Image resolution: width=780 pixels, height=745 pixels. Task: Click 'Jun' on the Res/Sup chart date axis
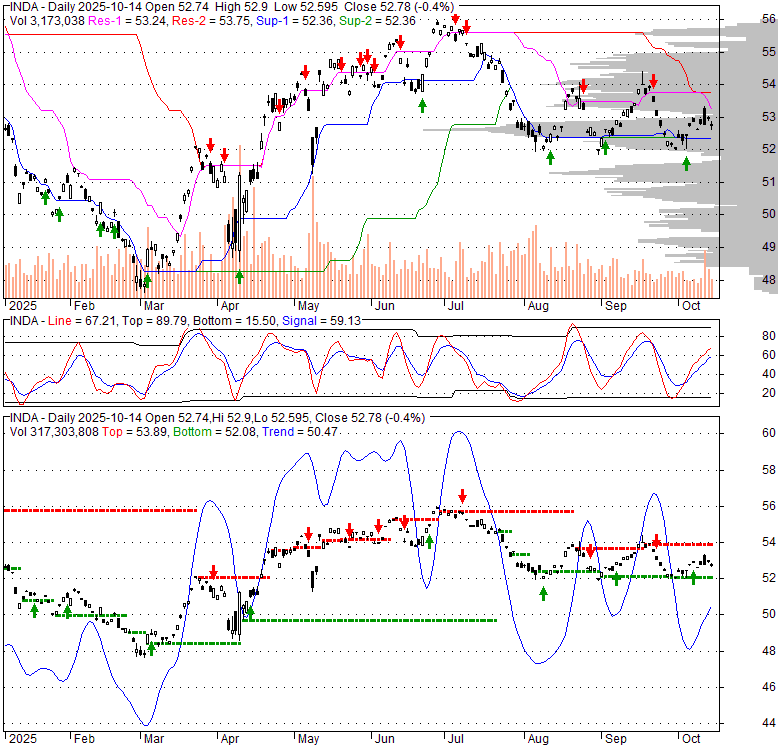coord(385,306)
